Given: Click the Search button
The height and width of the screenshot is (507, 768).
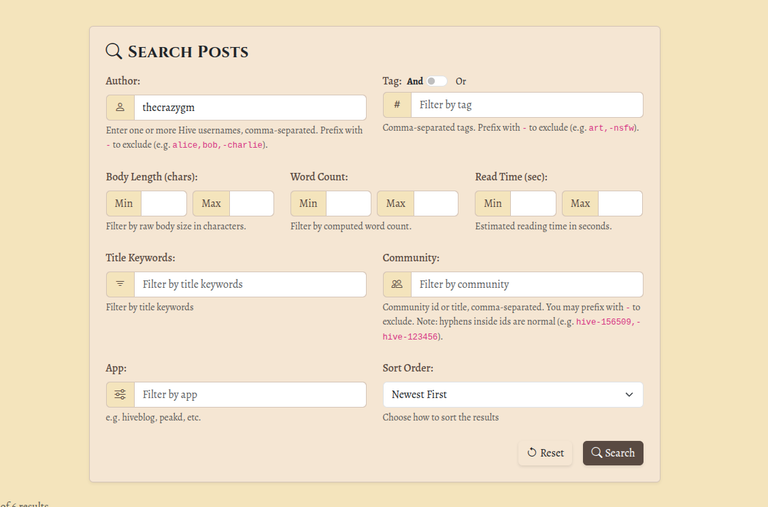Looking at the screenshot, I should coord(613,453).
